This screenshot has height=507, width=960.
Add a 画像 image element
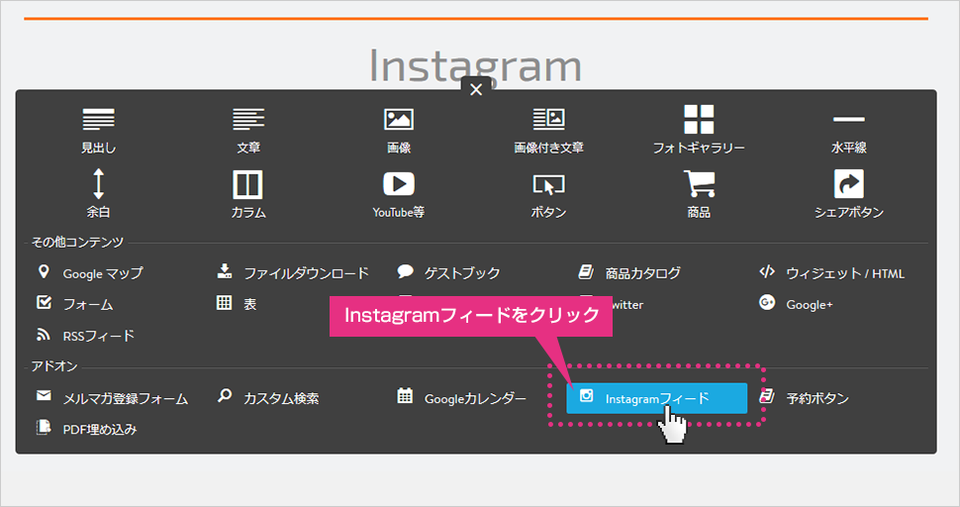(x=399, y=130)
